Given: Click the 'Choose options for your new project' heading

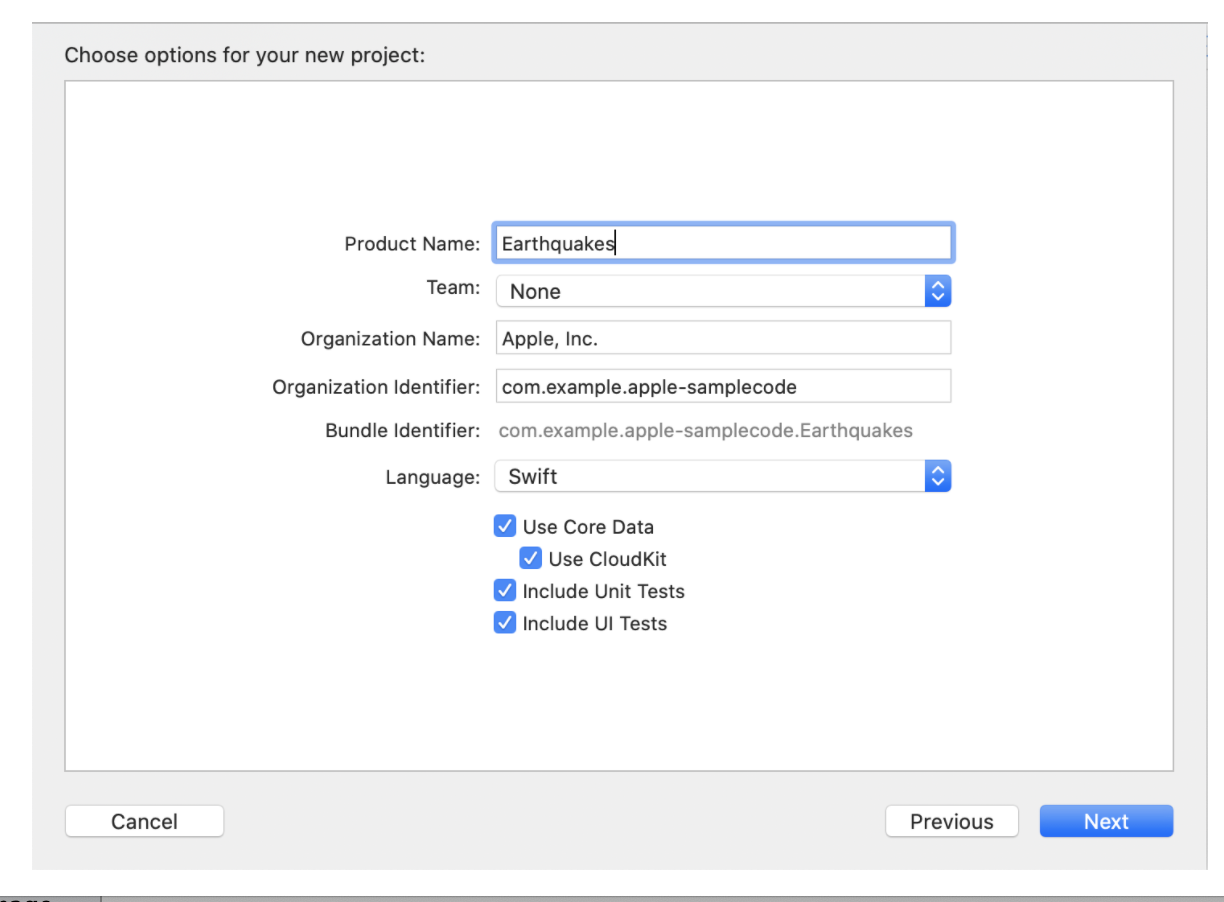Looking at the screenshot, I should tap(245, 54).
